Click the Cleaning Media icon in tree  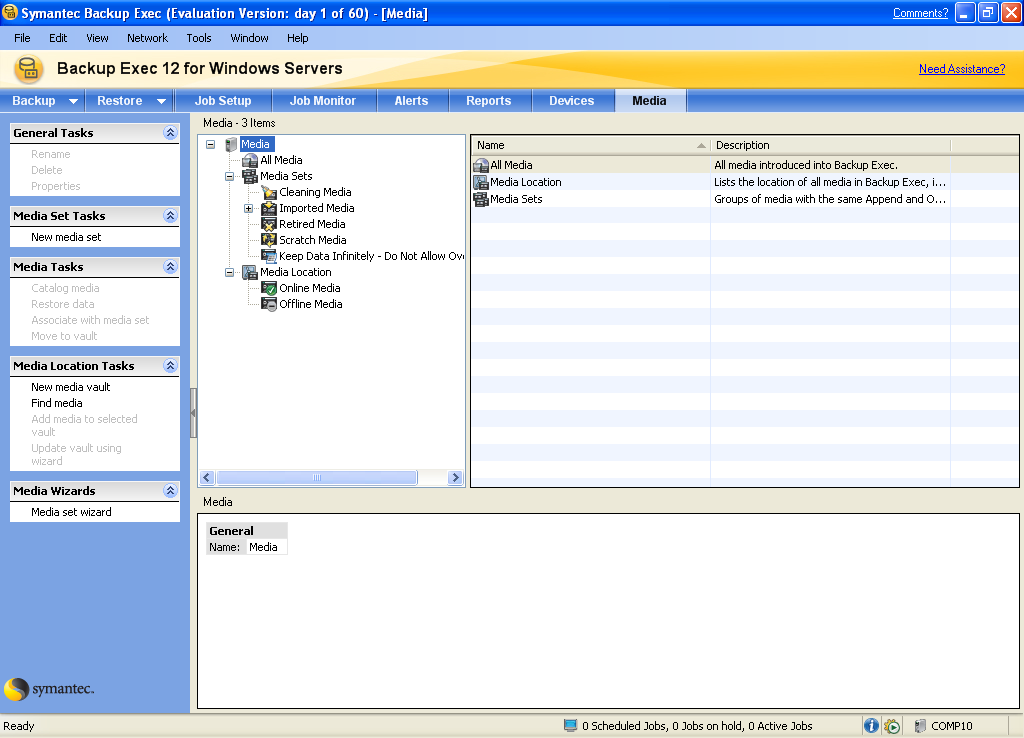(x=269, y=192)
